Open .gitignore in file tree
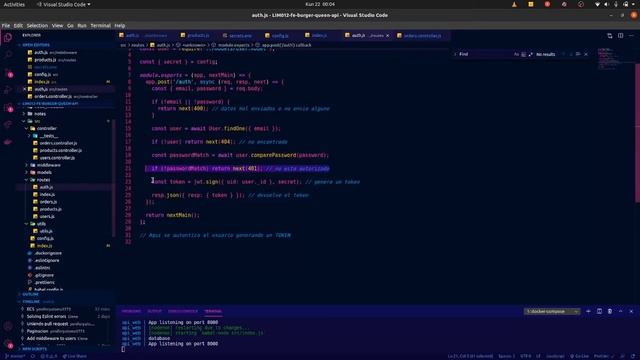Viewport: 640px width, 360px height. 44,276
